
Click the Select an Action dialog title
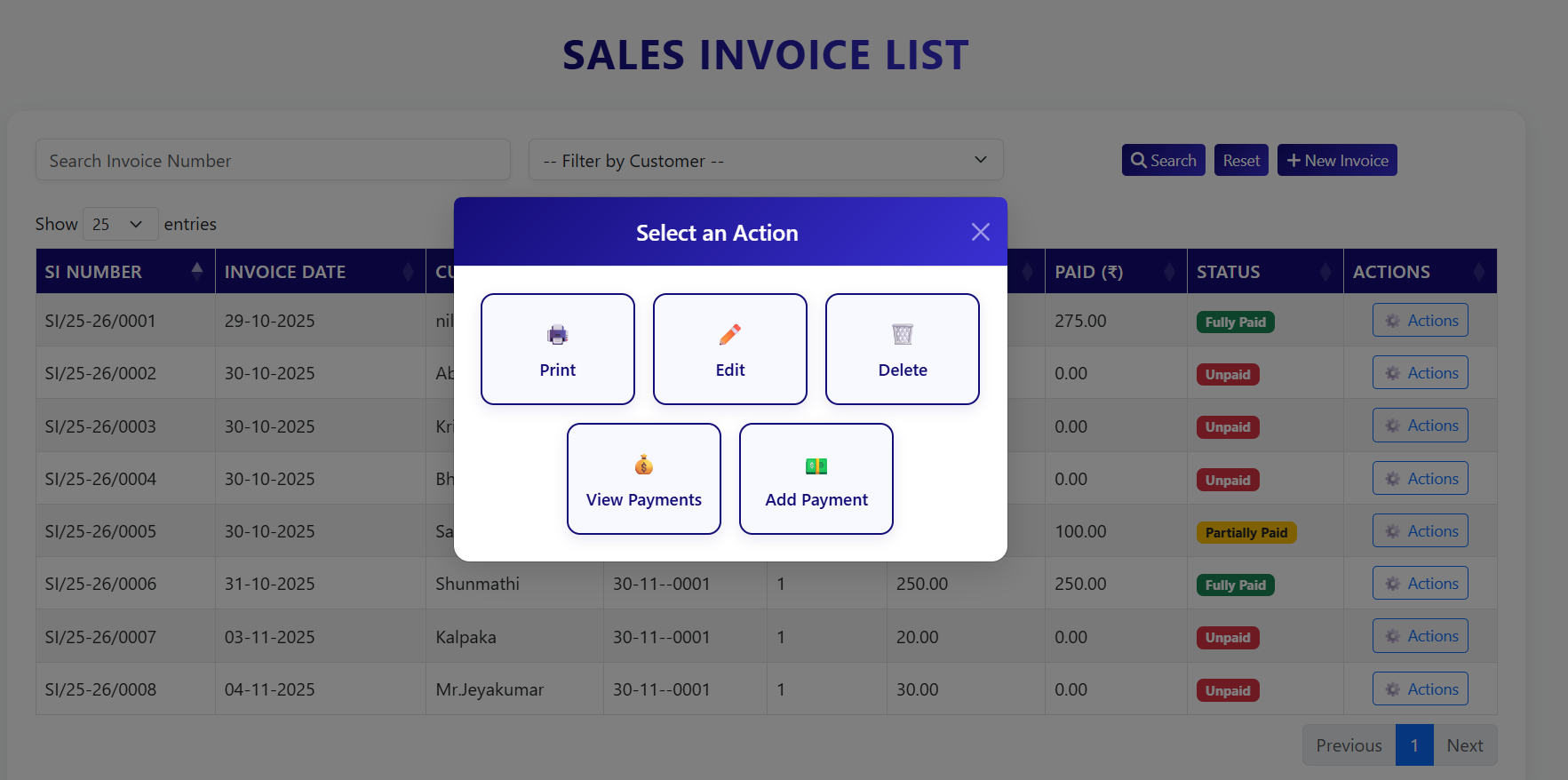[x=717, y=233]
